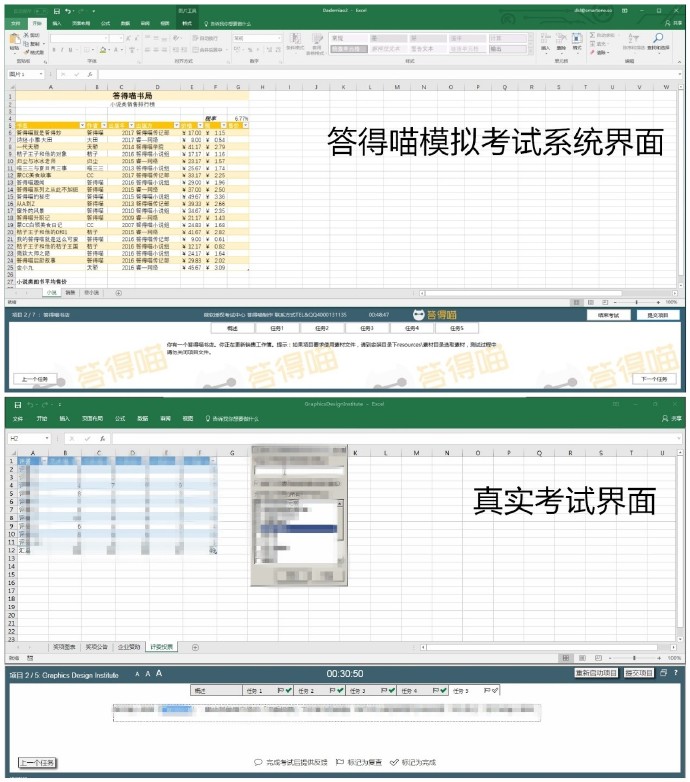The height and width of the screenshot is (782, 690).
Task: Click 结束考试 button in mock exam
Action: (x=608, y=315)
